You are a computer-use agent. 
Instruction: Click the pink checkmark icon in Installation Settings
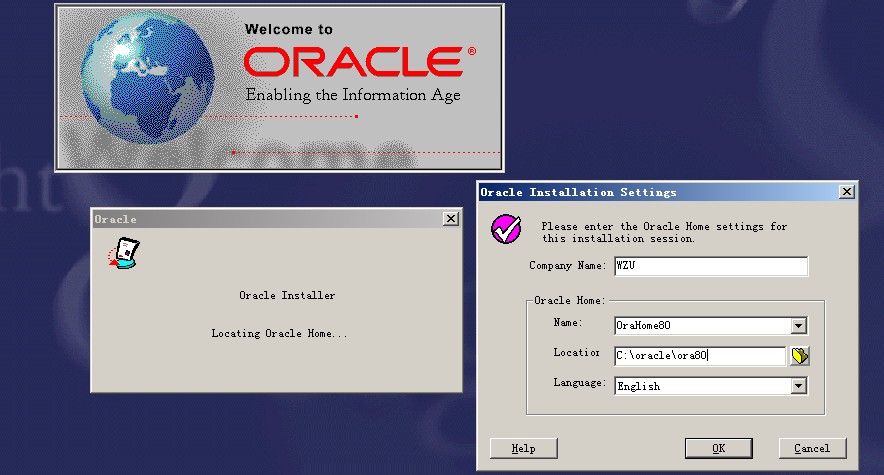tap(506, 229)
